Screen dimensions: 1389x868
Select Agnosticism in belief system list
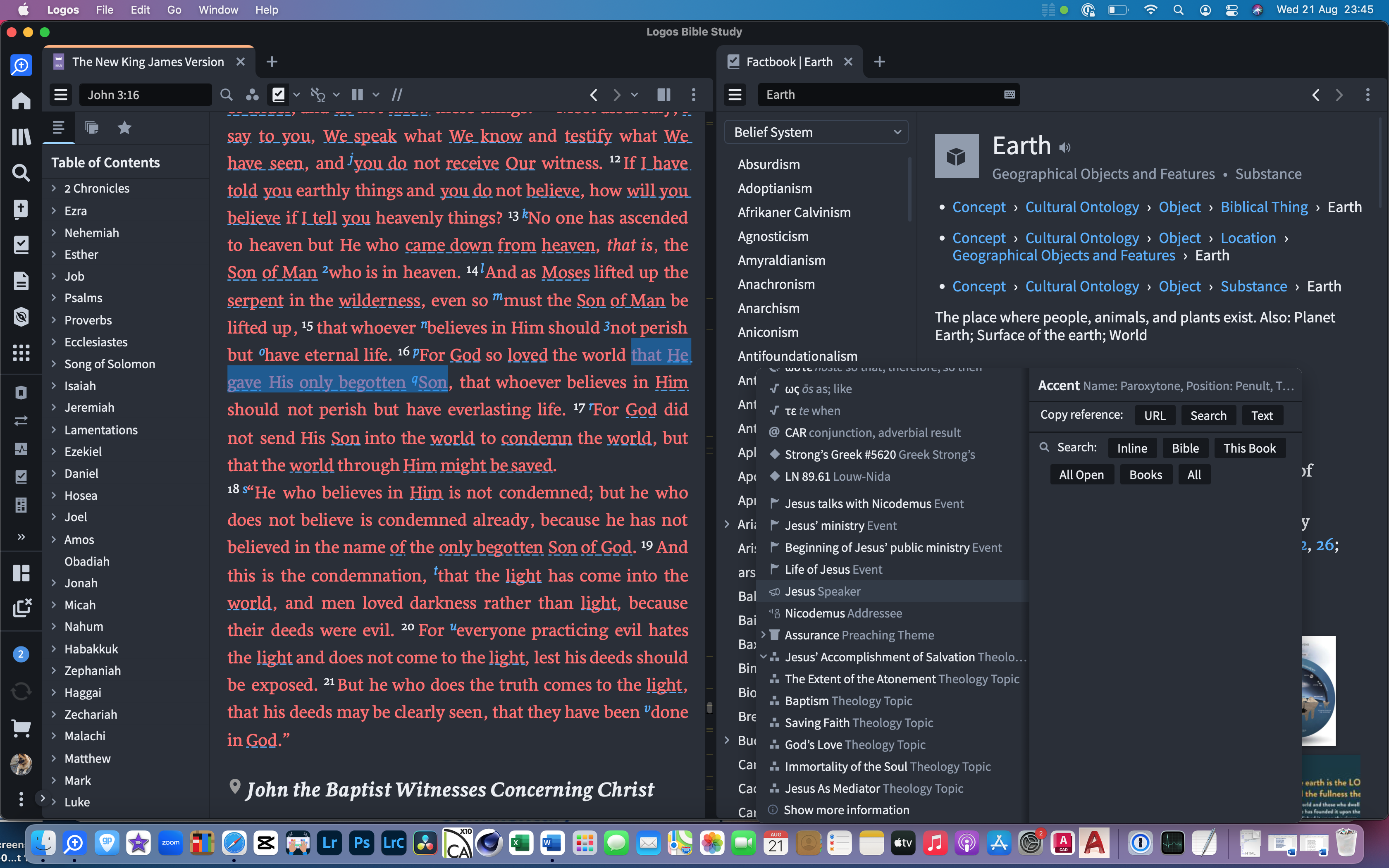tap(773, 236)
